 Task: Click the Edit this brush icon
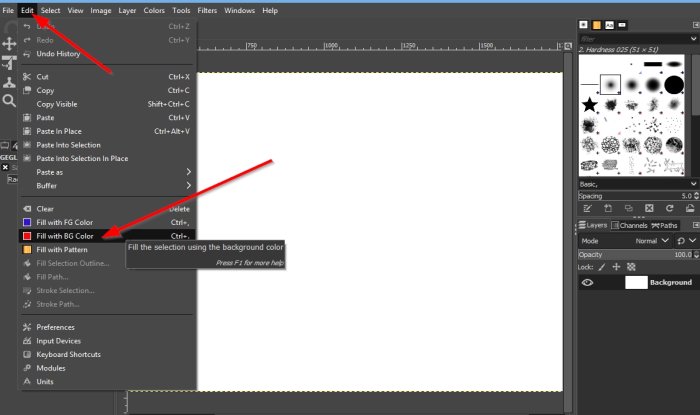pyautogui.click(x=588, y=208)
